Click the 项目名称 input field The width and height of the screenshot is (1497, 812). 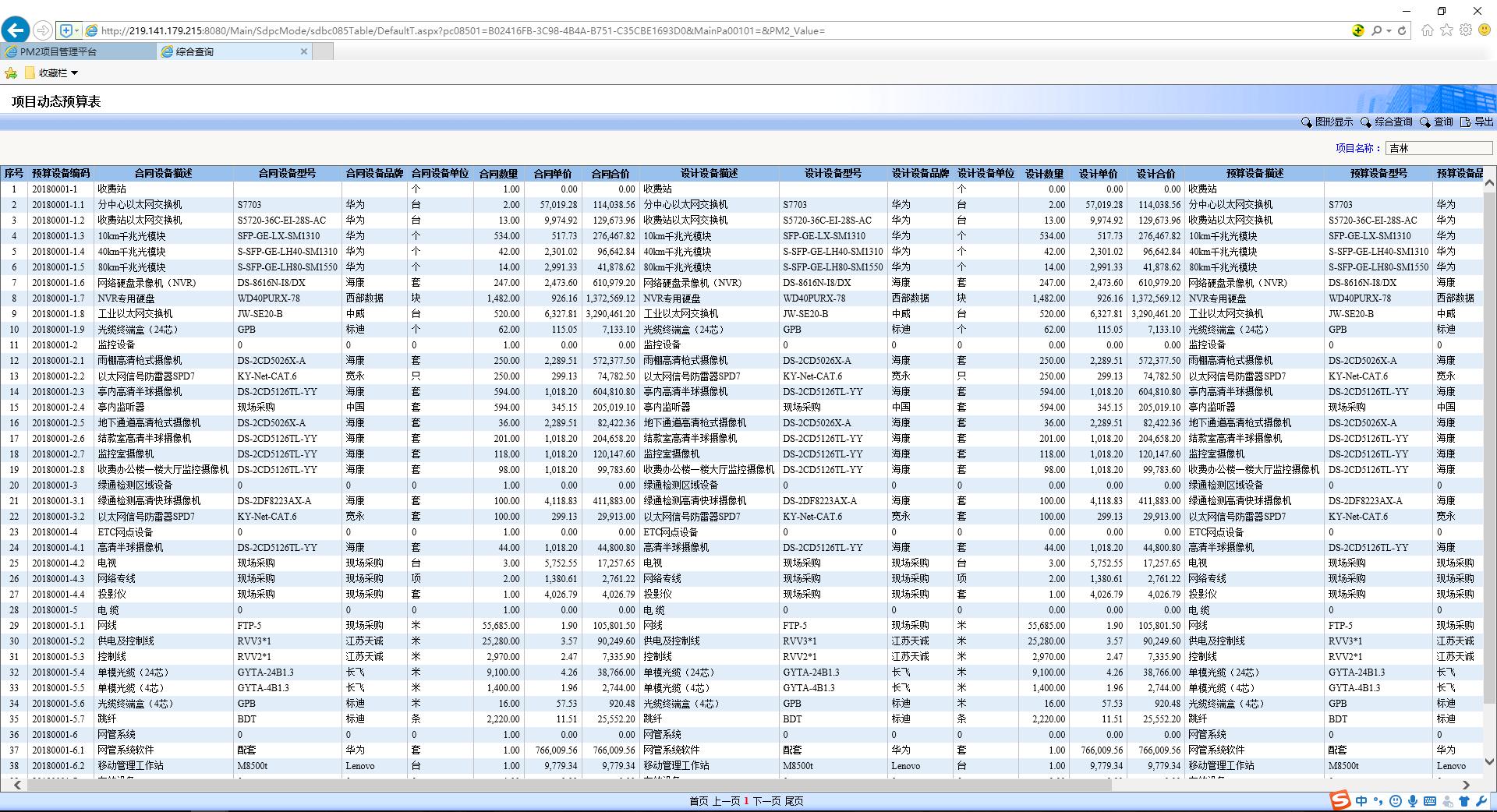tap(1438, 148)
